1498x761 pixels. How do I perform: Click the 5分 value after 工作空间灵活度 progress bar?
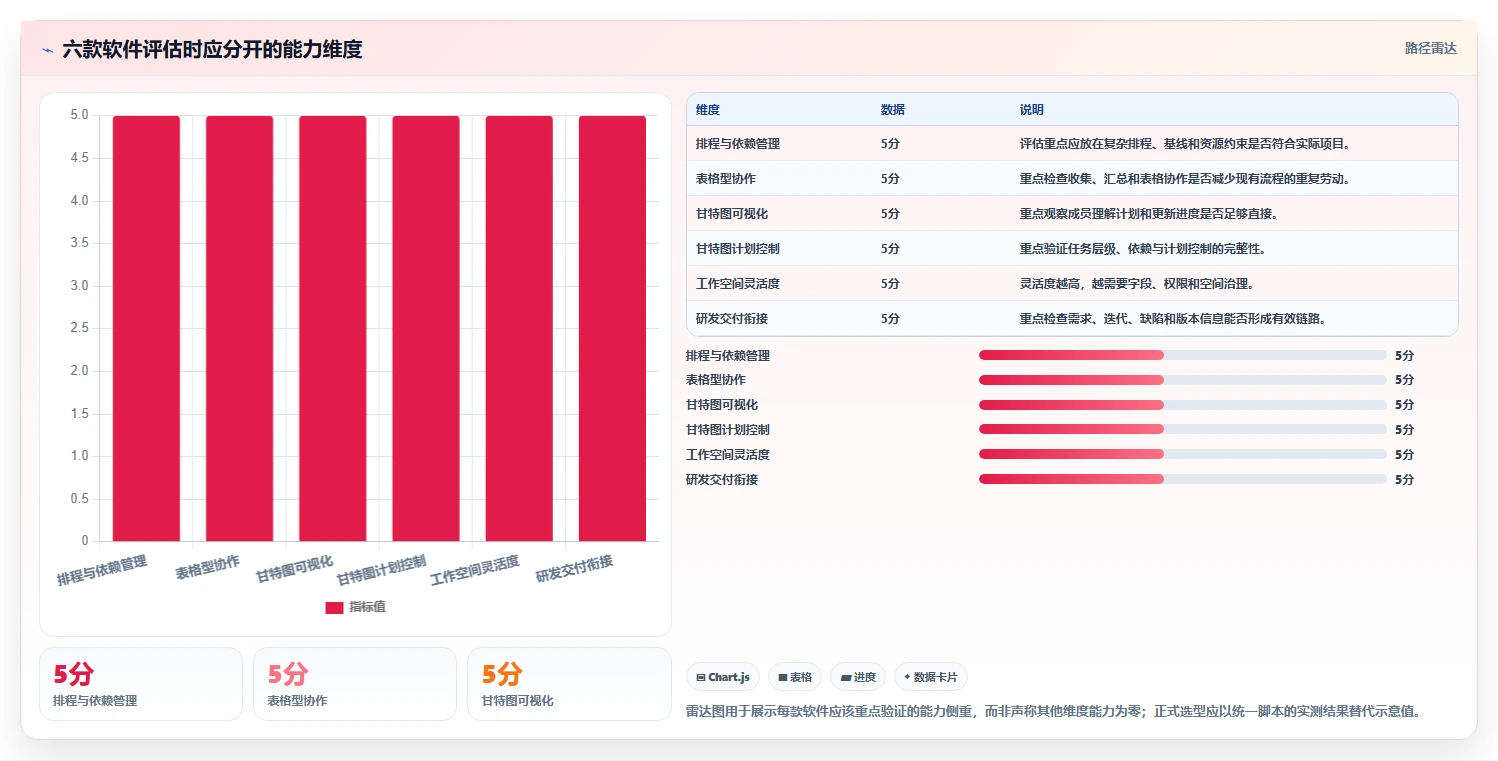tap(1404, 454)
